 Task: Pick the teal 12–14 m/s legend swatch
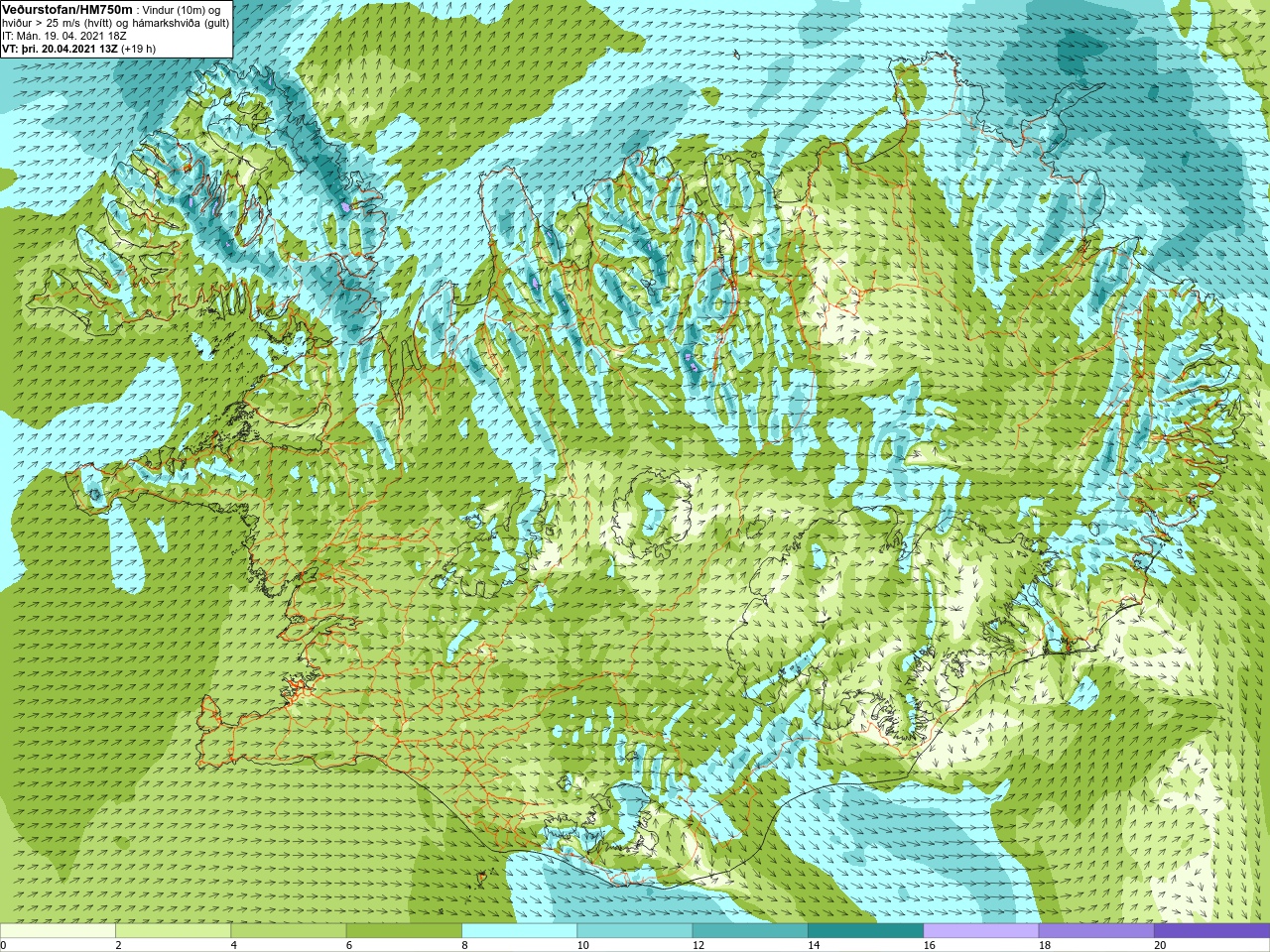tap(750, 931)
